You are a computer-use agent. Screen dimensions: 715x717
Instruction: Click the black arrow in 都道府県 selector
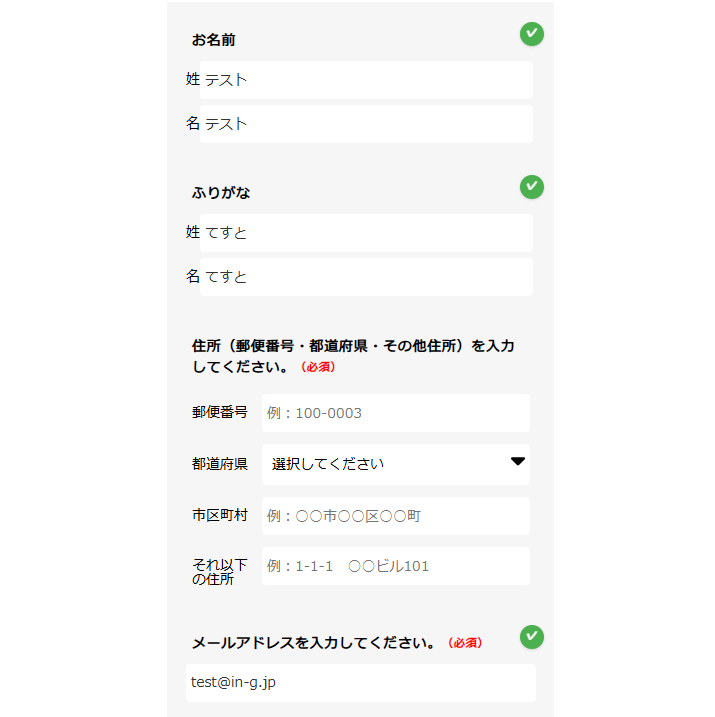pyautogui.click(x=517, y=462)
